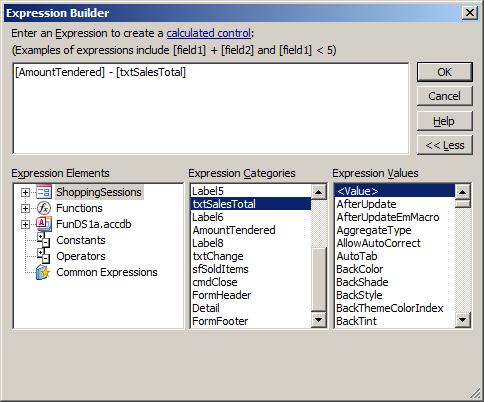Select AggregateType in Expression Values
This screenshot has width=484, height=402.
pos(395,230)
